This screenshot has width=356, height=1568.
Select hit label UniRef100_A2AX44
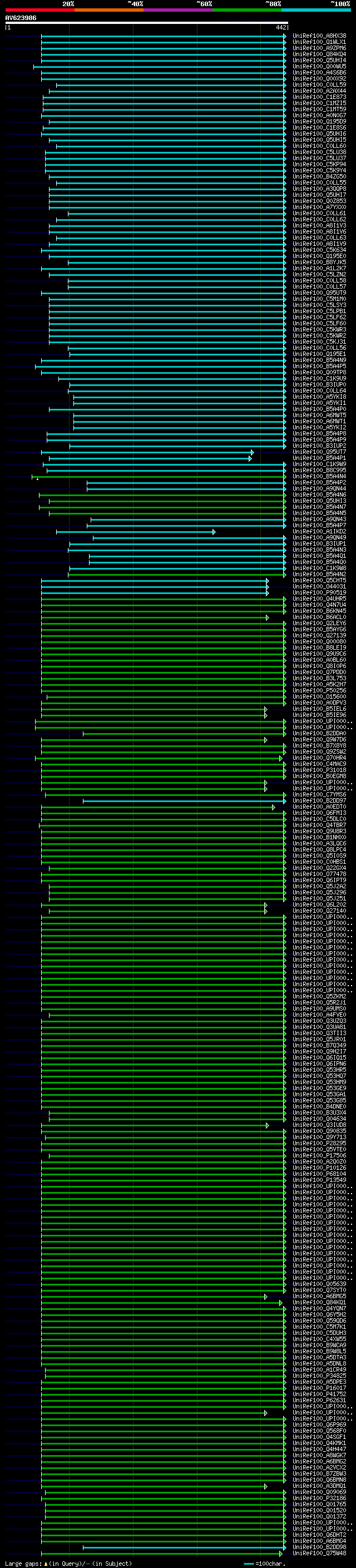coord(319,91)
